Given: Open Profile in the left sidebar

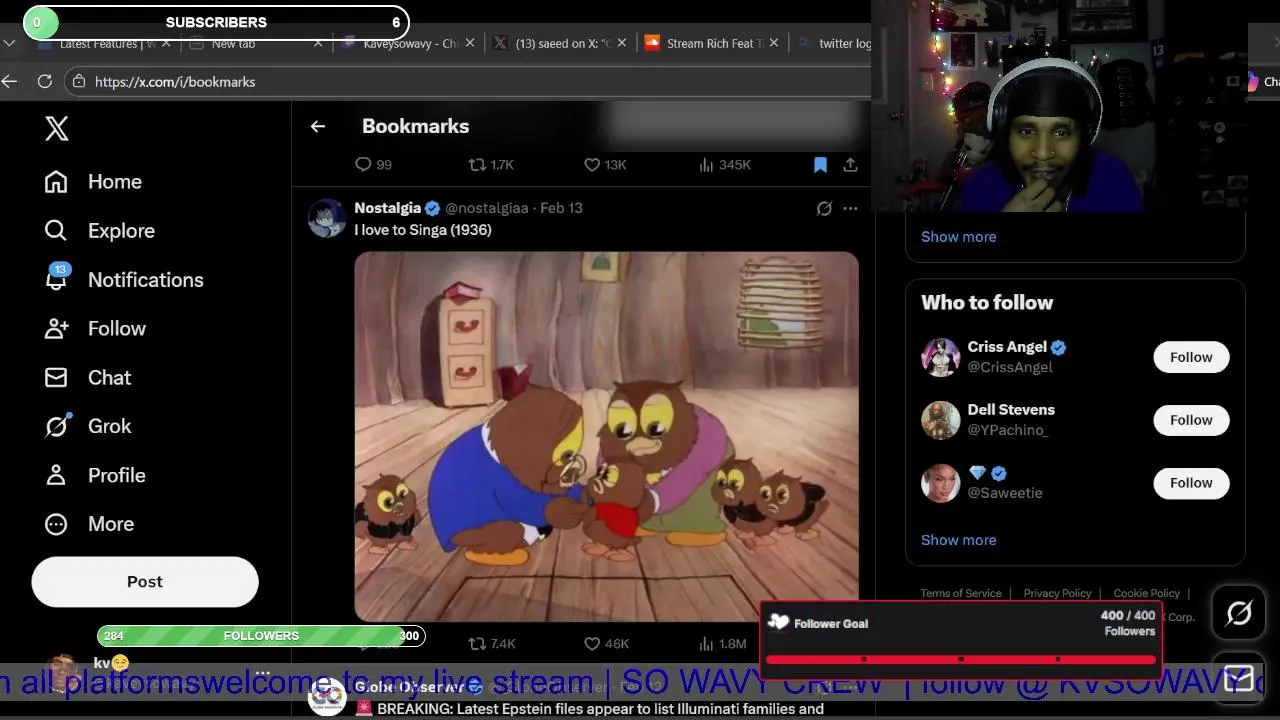Looking at the screenshot, I should [95, 475].
